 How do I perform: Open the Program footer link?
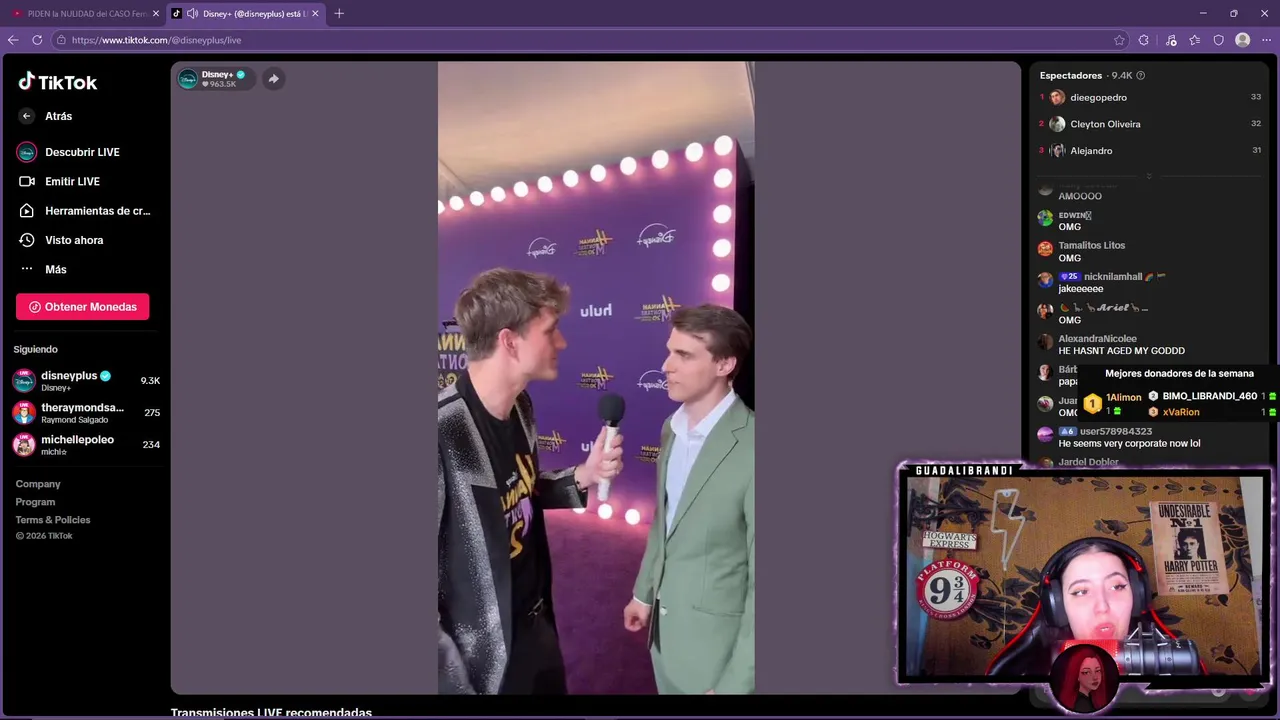click(x=35, y=502)
